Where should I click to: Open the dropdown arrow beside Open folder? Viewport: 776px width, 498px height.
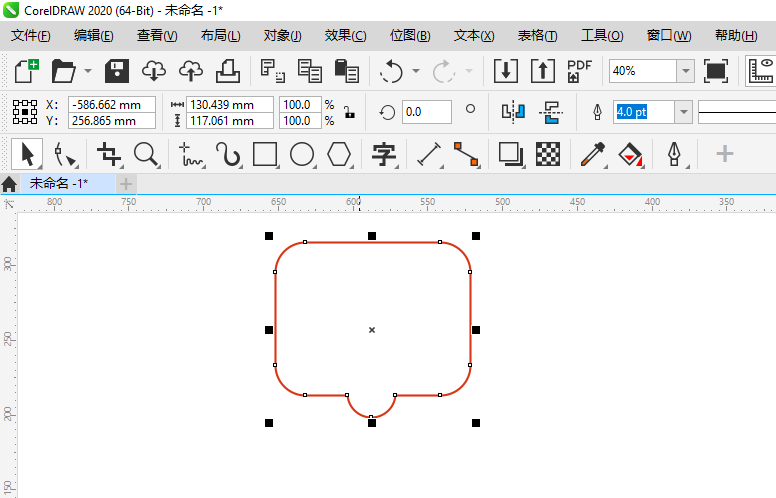(x=88, y=72)
